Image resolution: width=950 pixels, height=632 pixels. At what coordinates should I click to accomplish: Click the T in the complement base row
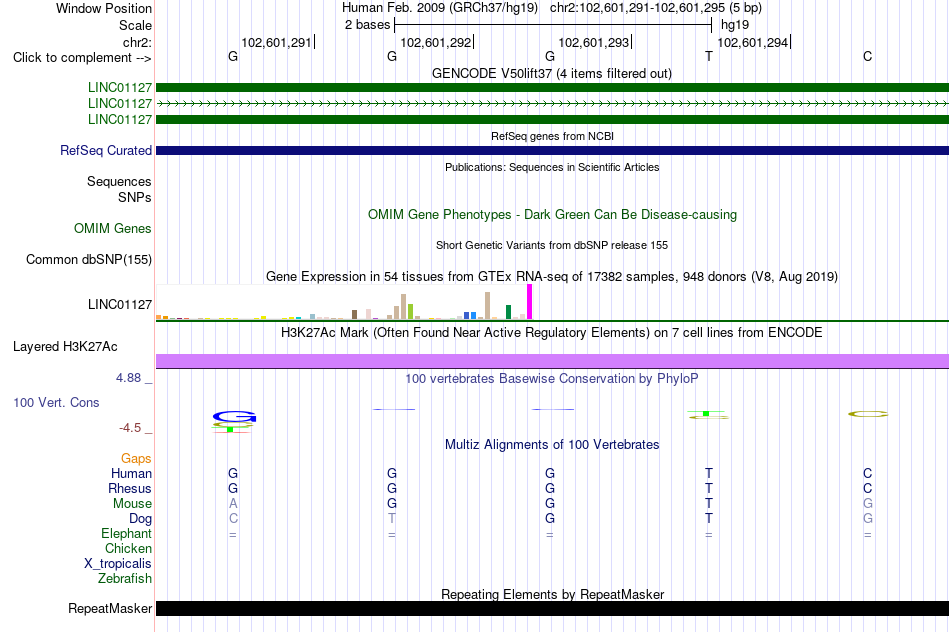(709, 56)
